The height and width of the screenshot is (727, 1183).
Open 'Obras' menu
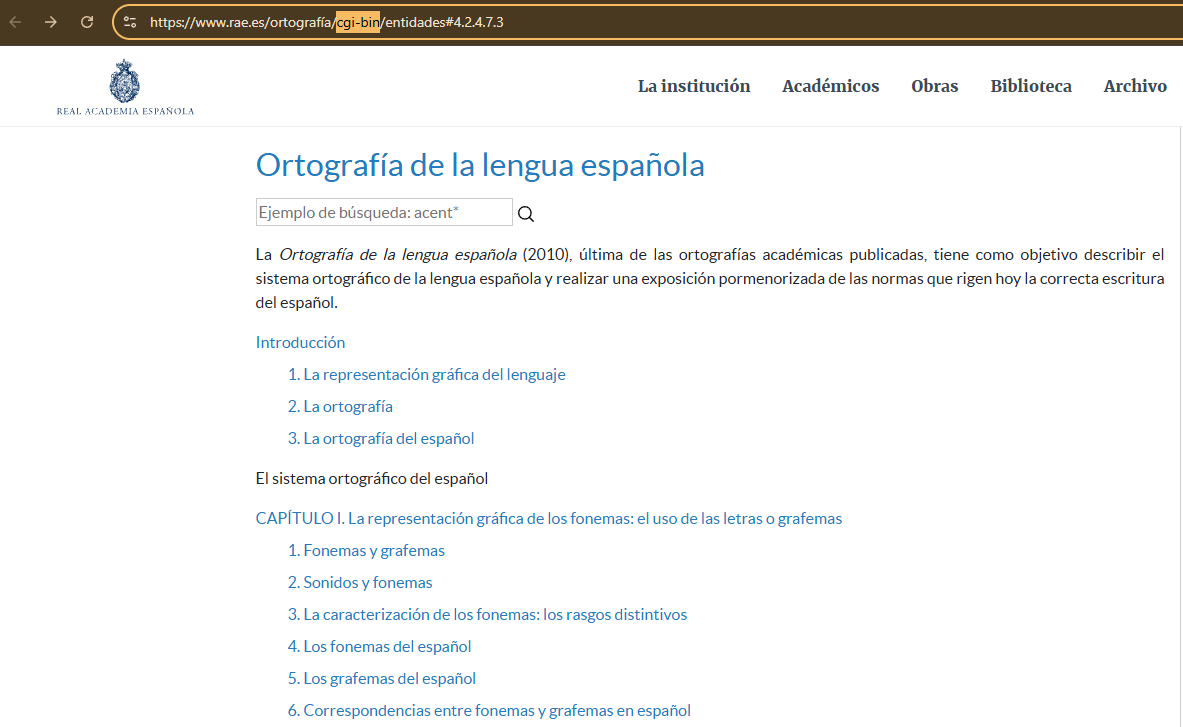point(935,86)
